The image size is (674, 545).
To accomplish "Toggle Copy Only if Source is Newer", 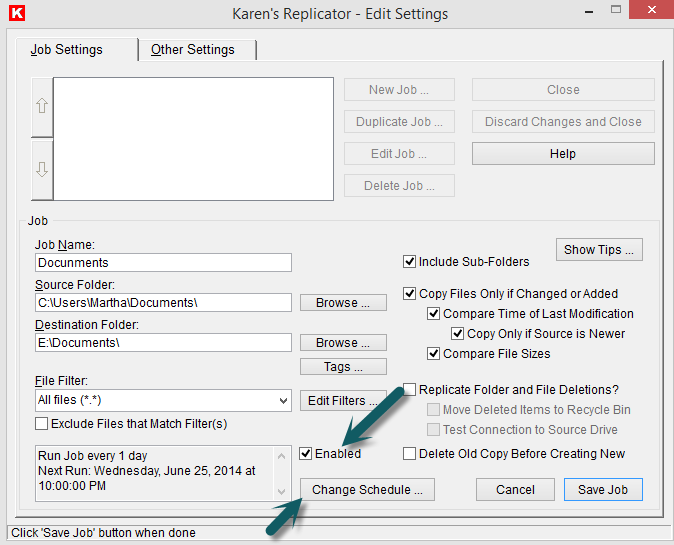I will click(x=457, y=334).
